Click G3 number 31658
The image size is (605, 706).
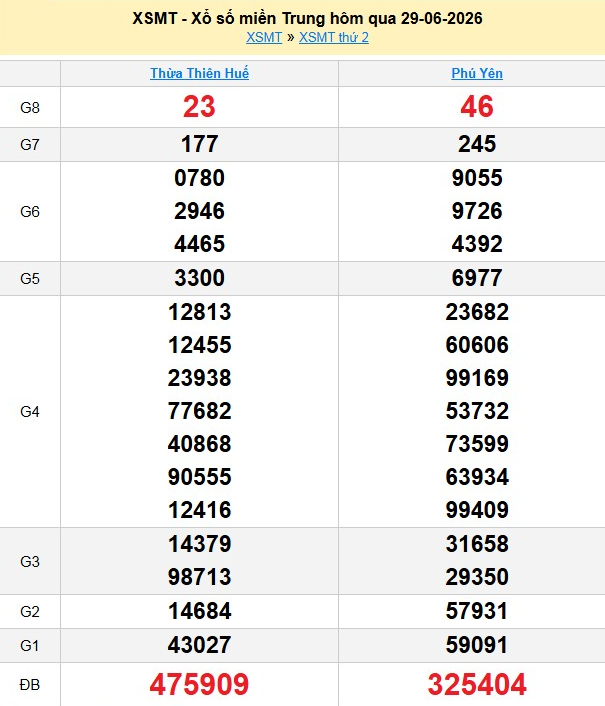(x=477, y=544)
